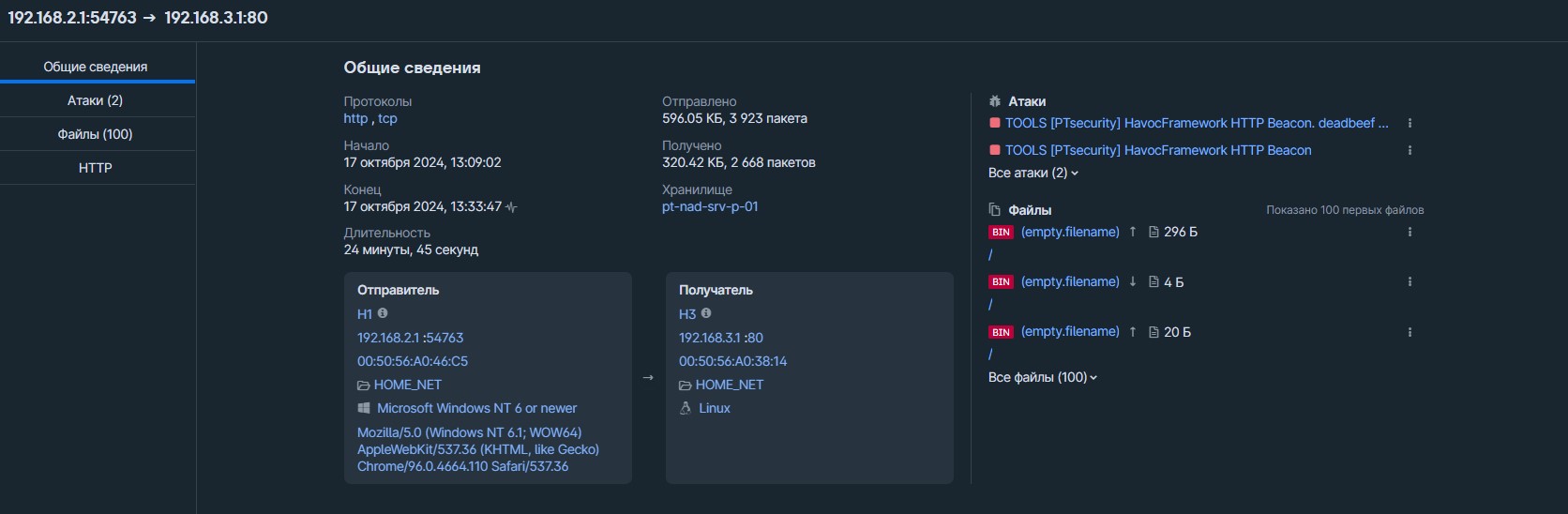The image size is (1568, 514).
Task: Open kebab menu for 20 Б file
Action: pyautogui.click(x=1410, y=332)
